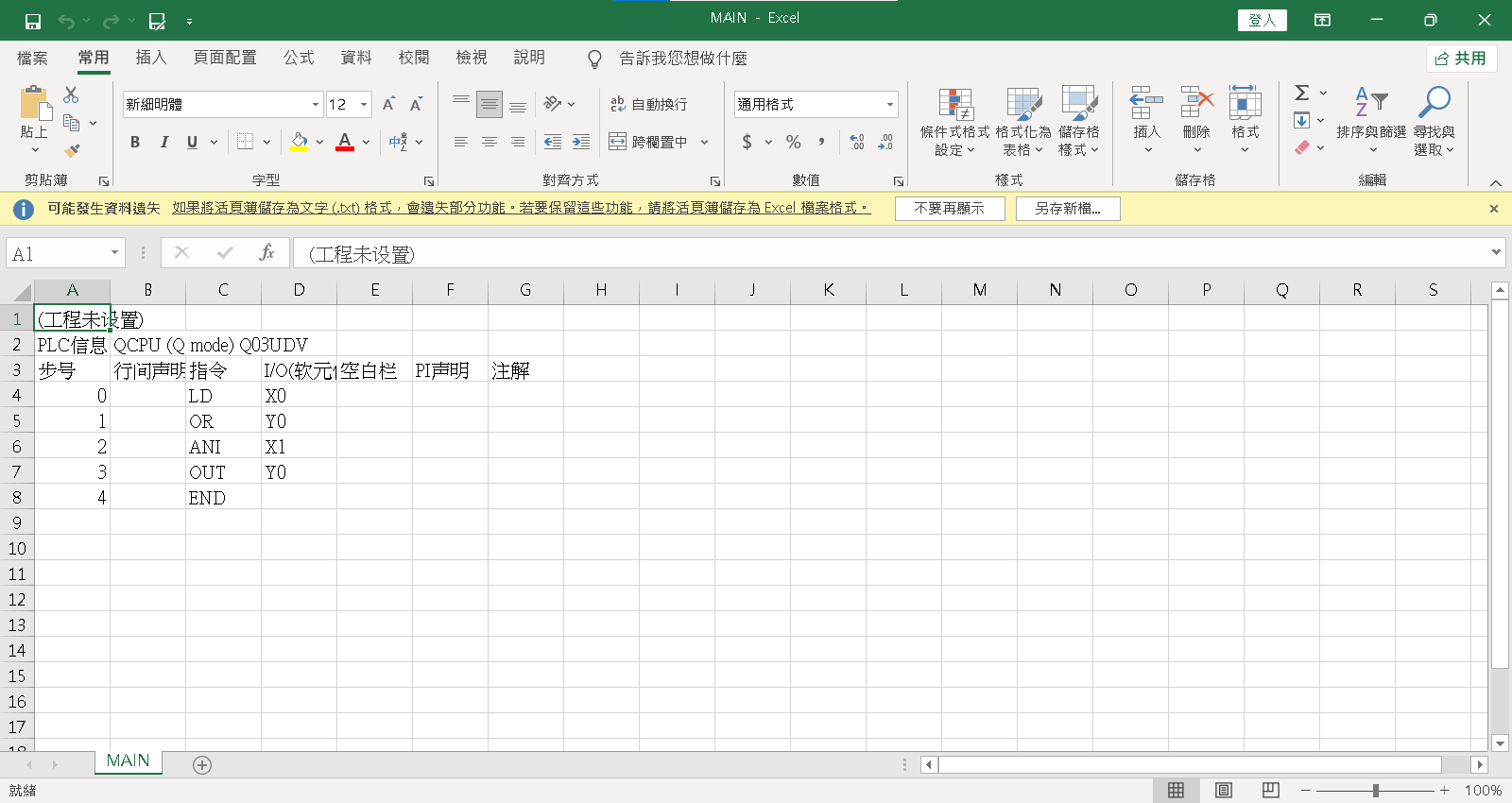Screen dimensions: 1512x803
Task: Click the 另存新檔 button
Action: (1068, 209)
